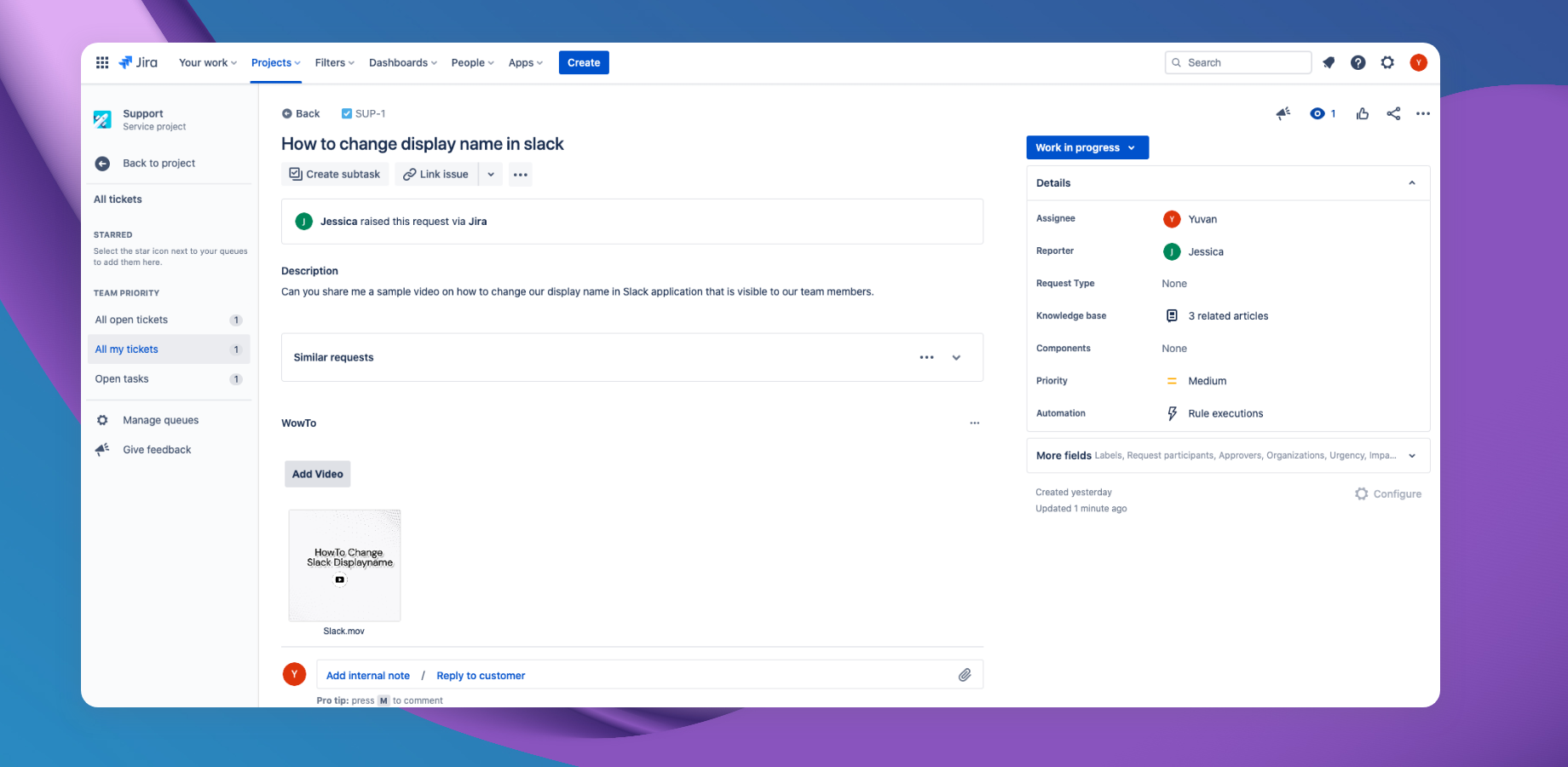The width and height of the screenshot is (1568, 767).
Task: Click the Add Video button
Action: click(x=318, y=474)
